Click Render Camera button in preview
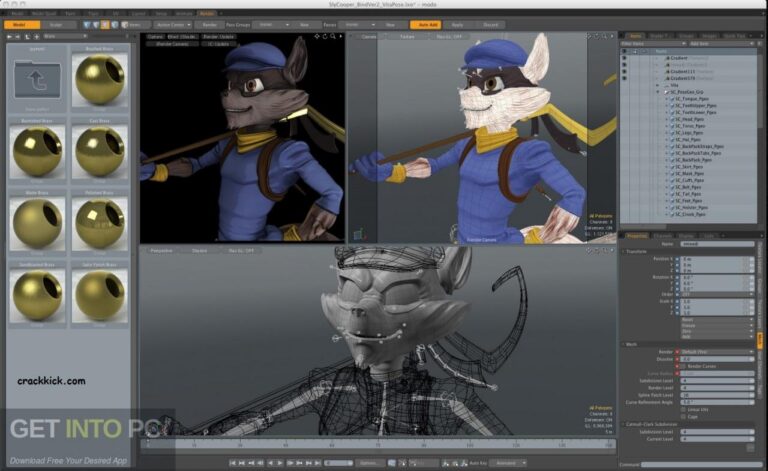Viewport: 768px width, 471px height. (x=172, y=44)
